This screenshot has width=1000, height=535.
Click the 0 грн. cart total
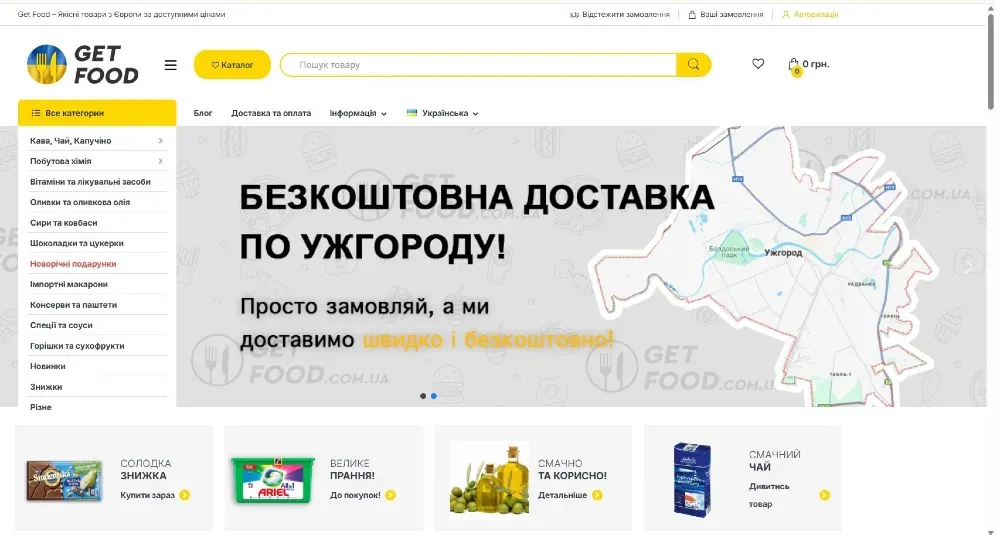point(816,64)
